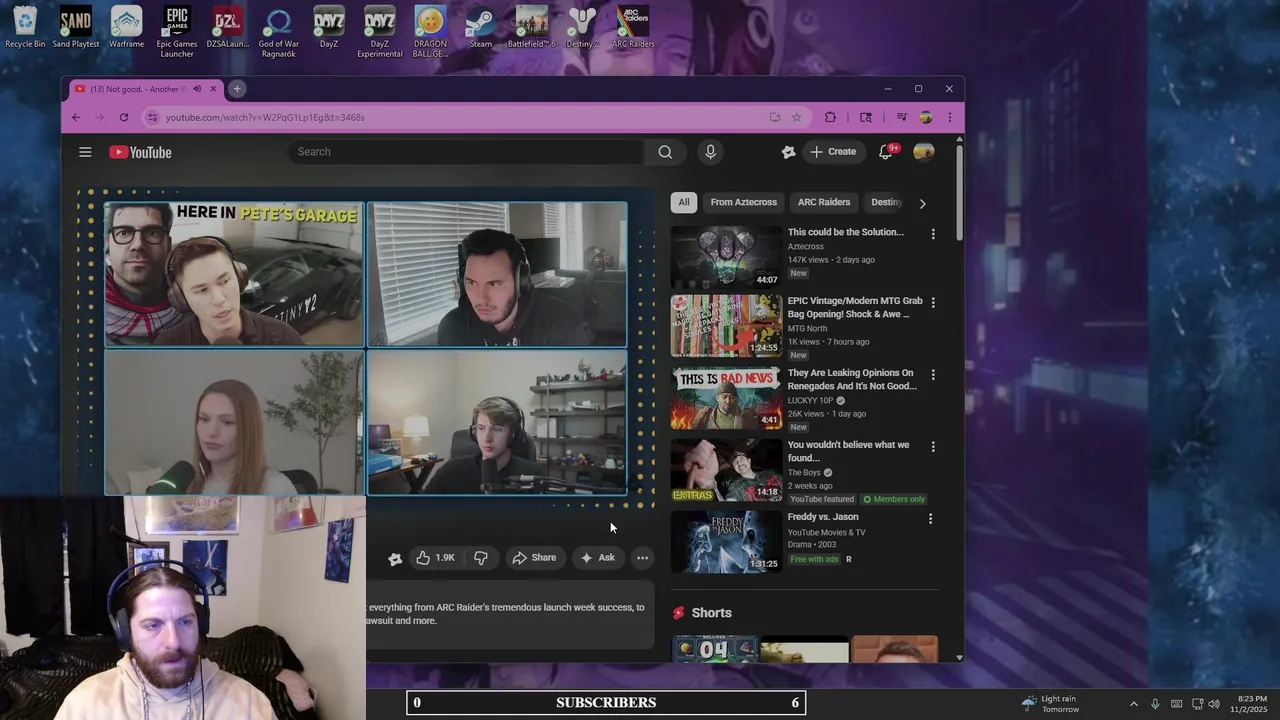The image size is (1280, 720).
Task: Launch Sand Playtest desktop shortcut
Action: coord(76,27)
